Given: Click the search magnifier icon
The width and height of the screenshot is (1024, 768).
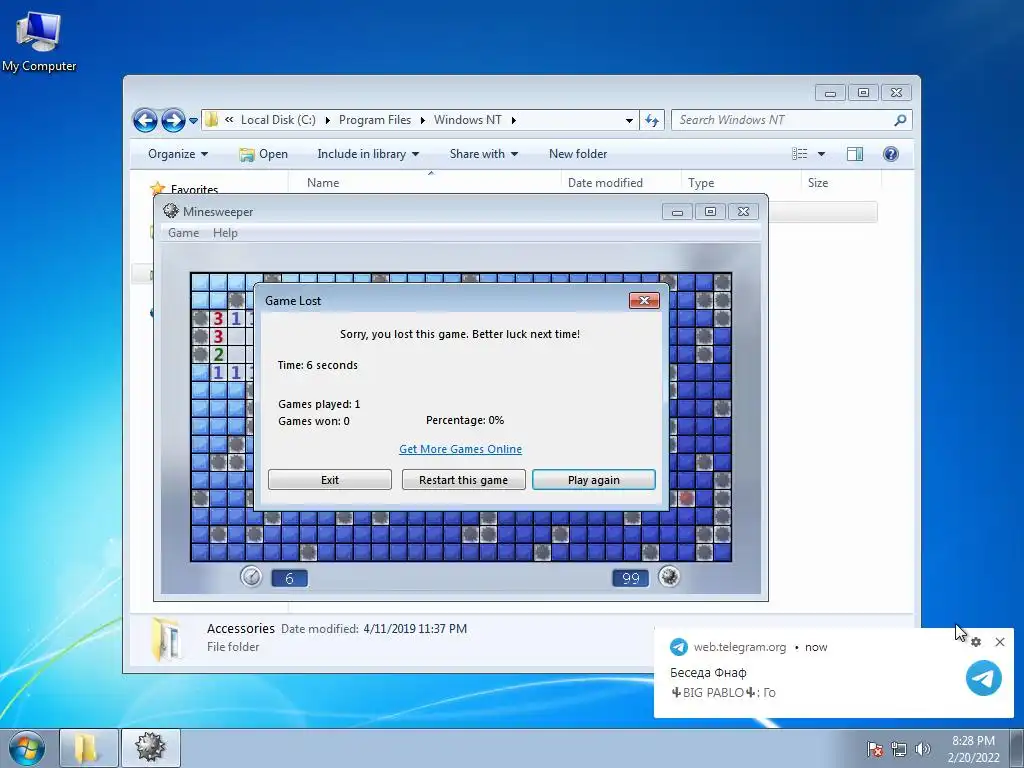Looking at the screenshot, I should (901, 120).
